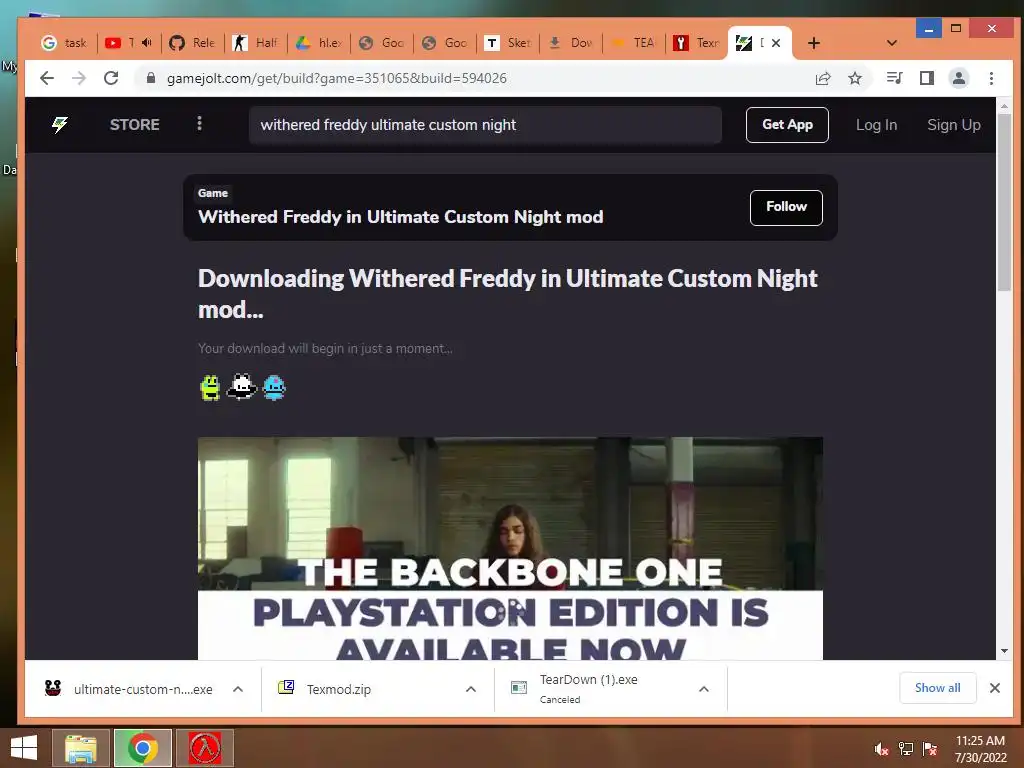
Task: Switch to the GitHub 'Rele' tab
Action: (x=193, y=43)
